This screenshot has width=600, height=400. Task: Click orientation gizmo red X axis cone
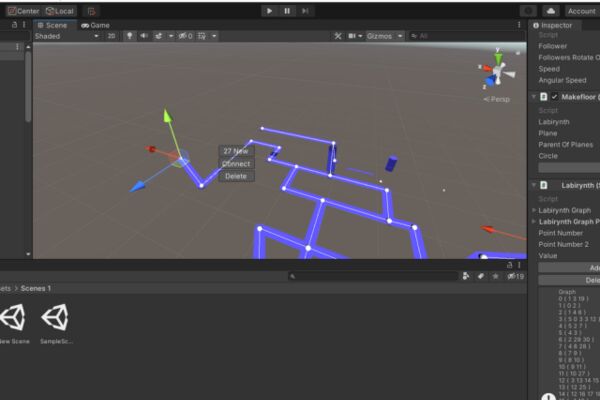486,69
